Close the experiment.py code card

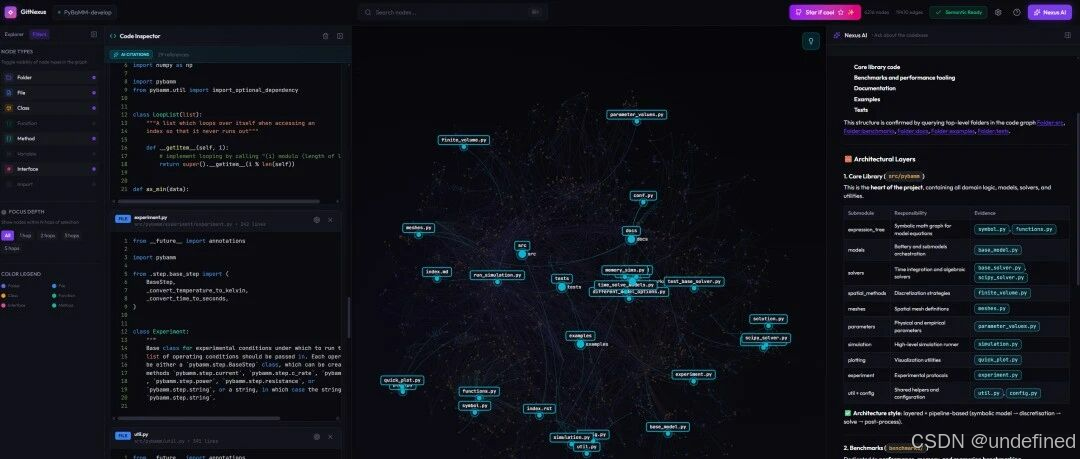331,220
